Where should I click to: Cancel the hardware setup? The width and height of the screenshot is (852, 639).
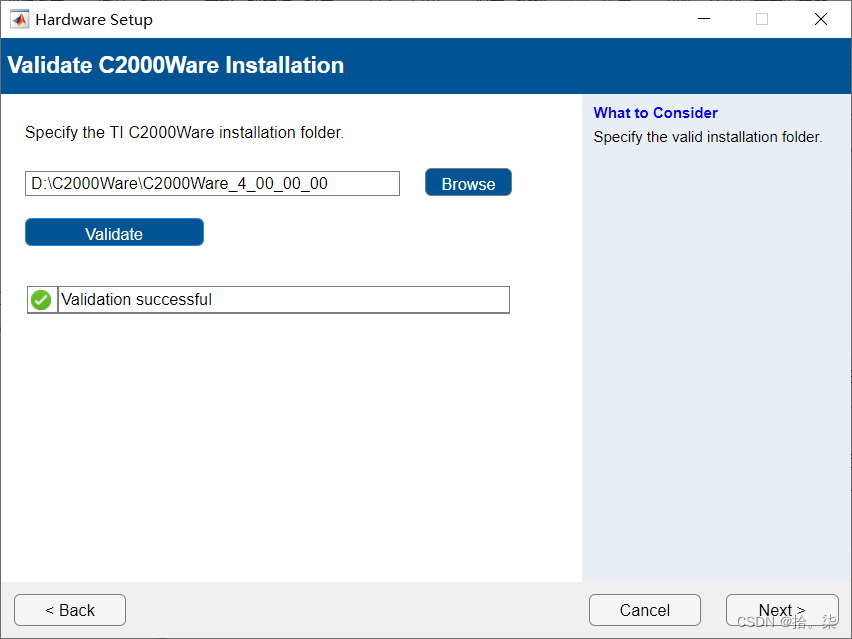click(644, 610)
